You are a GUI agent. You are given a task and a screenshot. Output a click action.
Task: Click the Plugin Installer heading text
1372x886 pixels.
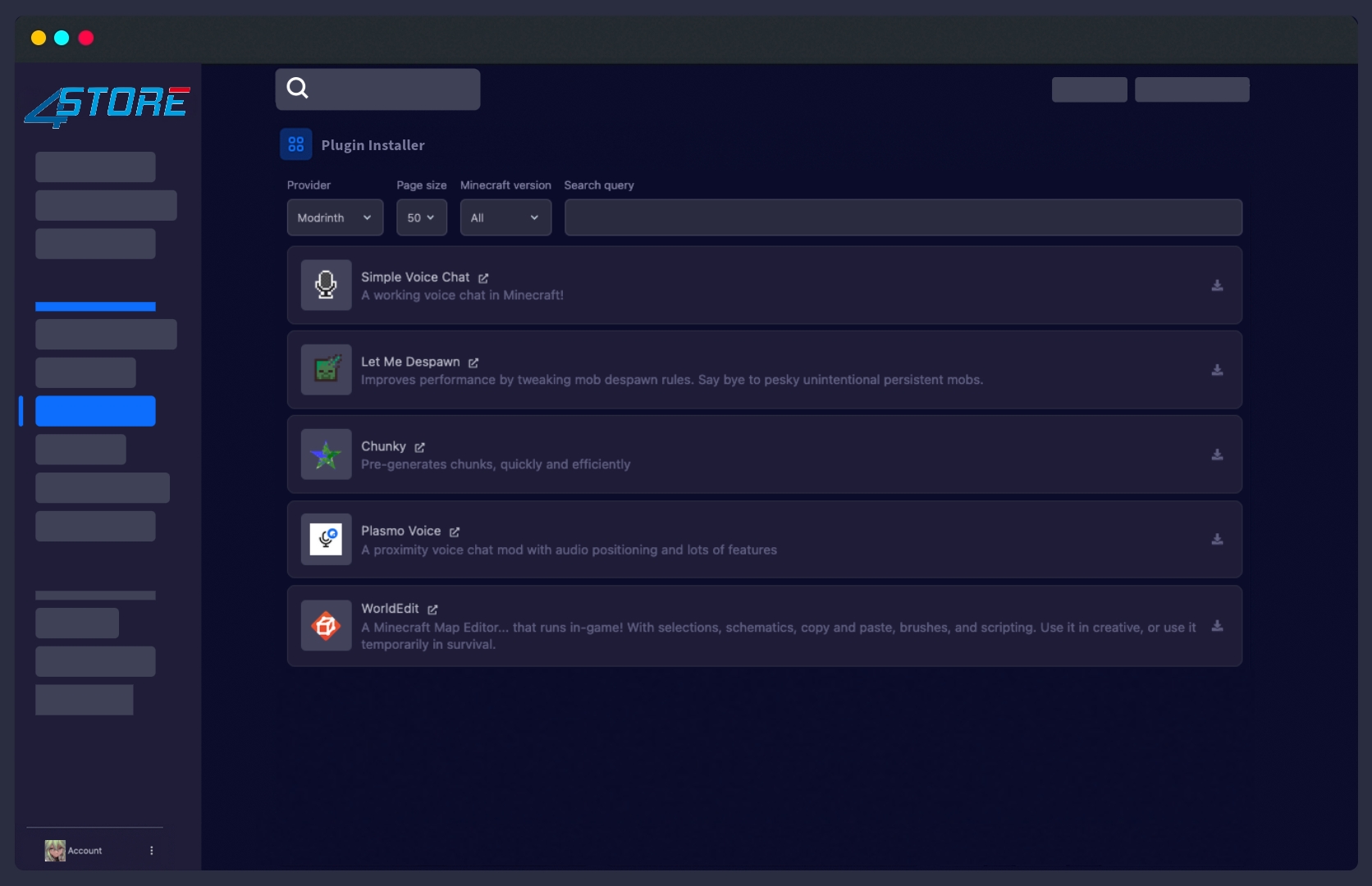pyautogui.click(x=373, y=145)
